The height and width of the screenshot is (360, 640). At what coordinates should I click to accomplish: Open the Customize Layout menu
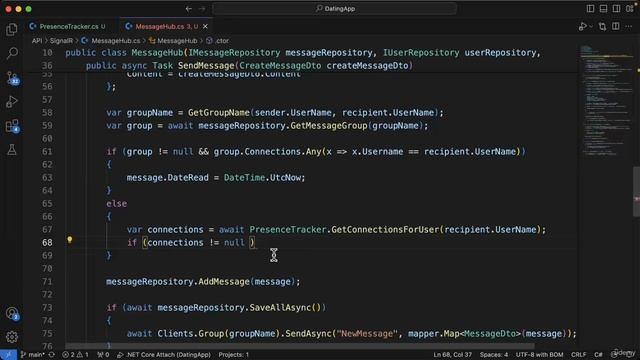[x=630, y=9]
